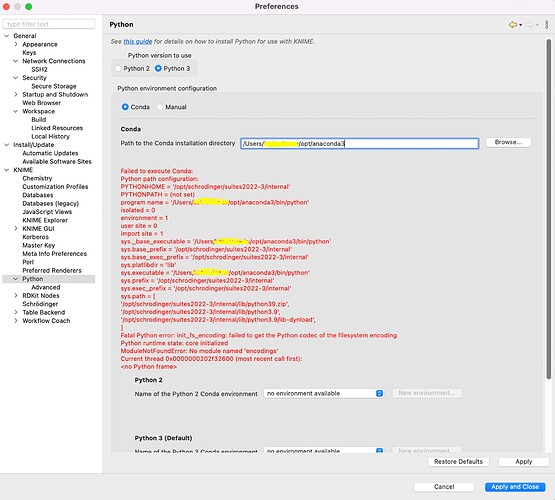This screenshot has width=555, height=500.
Task: Click the type filter text search box
Action: (x=48, y=24)
